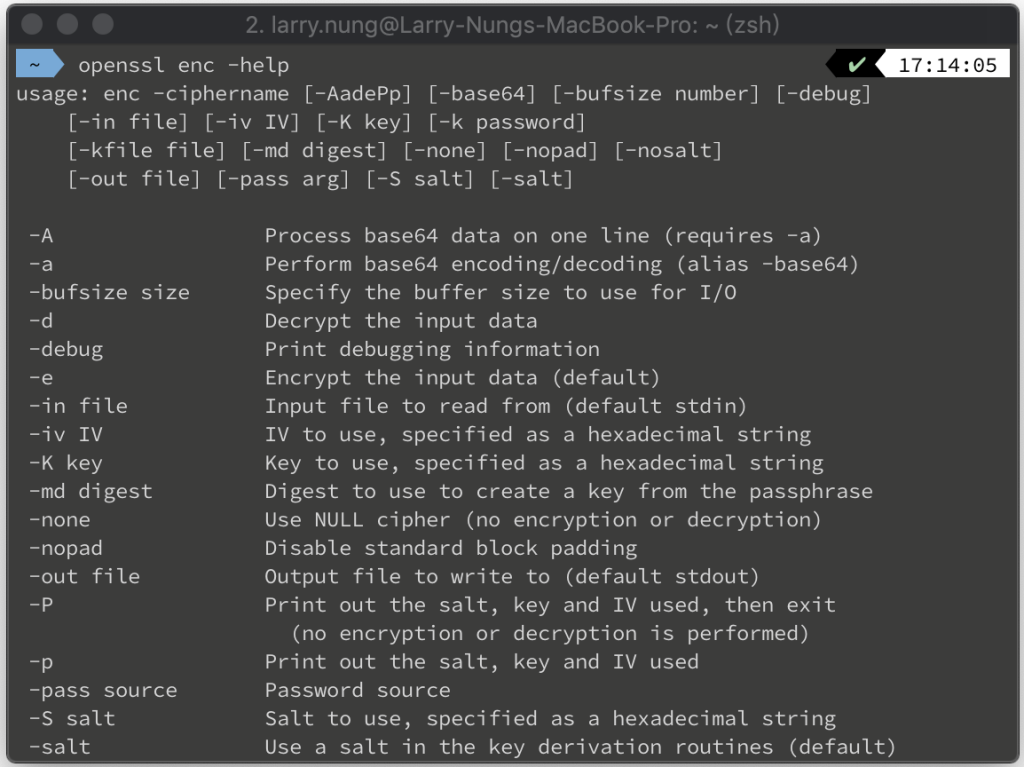1024x767 pixels.
Task: Click the yellow minimize window button
Action: tap(67, 24)
